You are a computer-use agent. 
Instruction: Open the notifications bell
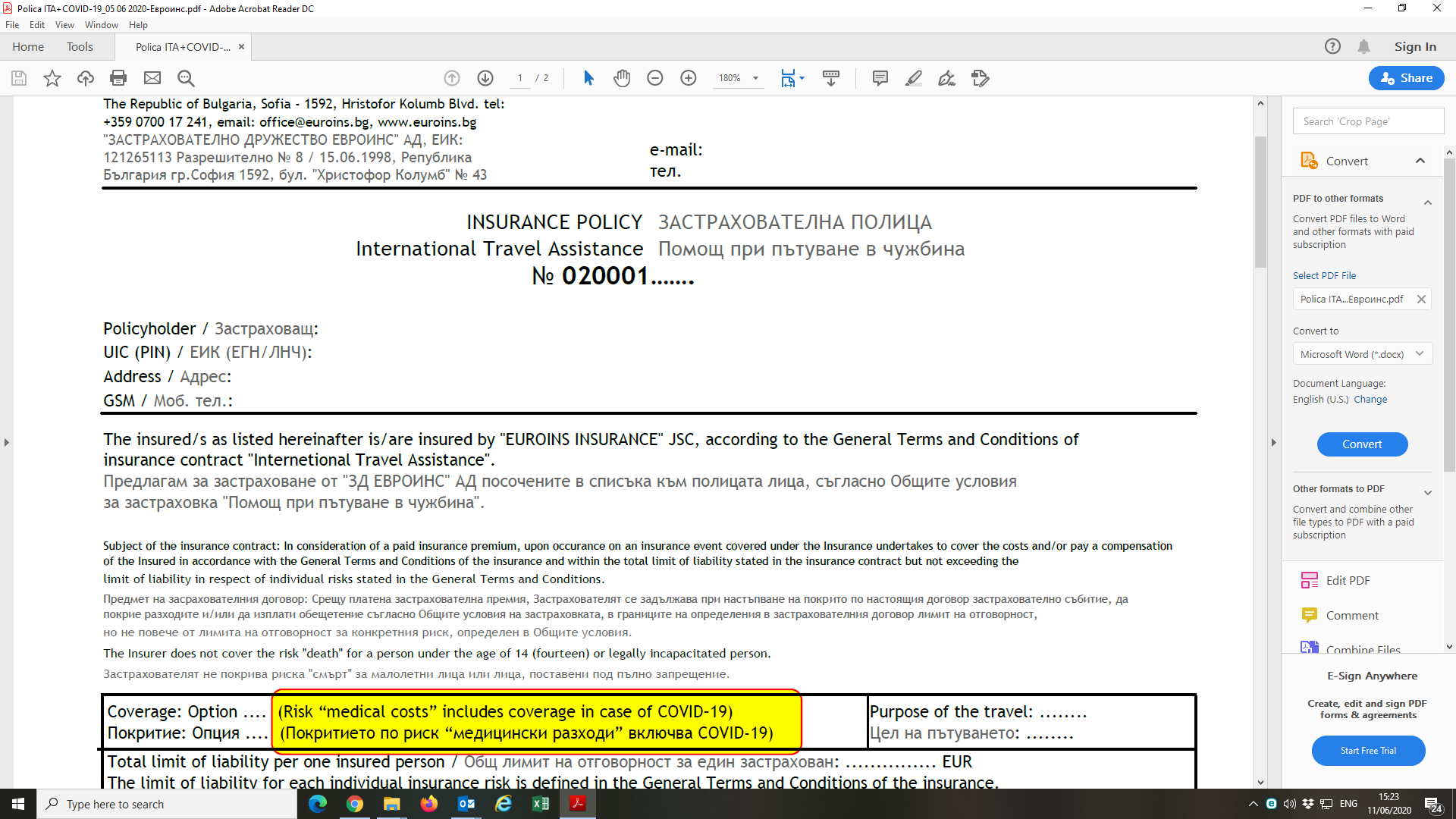point(1363,46)
